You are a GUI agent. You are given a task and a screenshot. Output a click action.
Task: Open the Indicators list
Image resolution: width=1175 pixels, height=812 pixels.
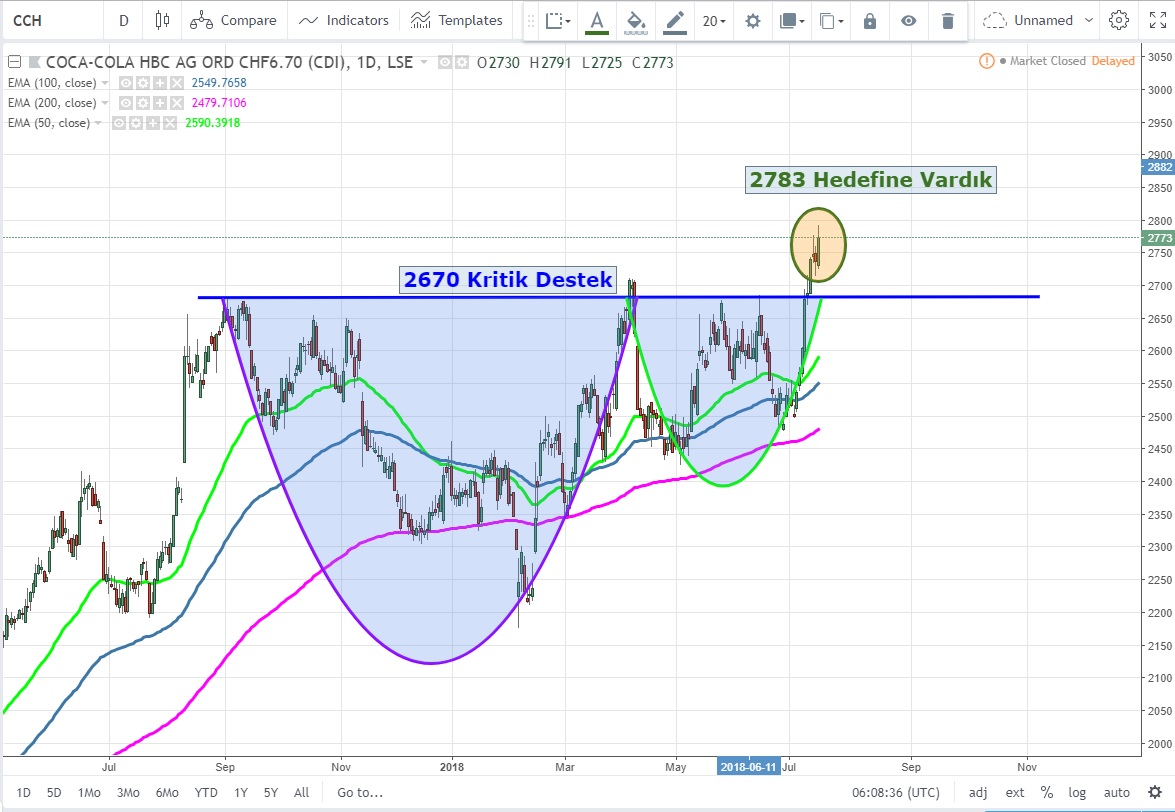(x=343, y=20)
